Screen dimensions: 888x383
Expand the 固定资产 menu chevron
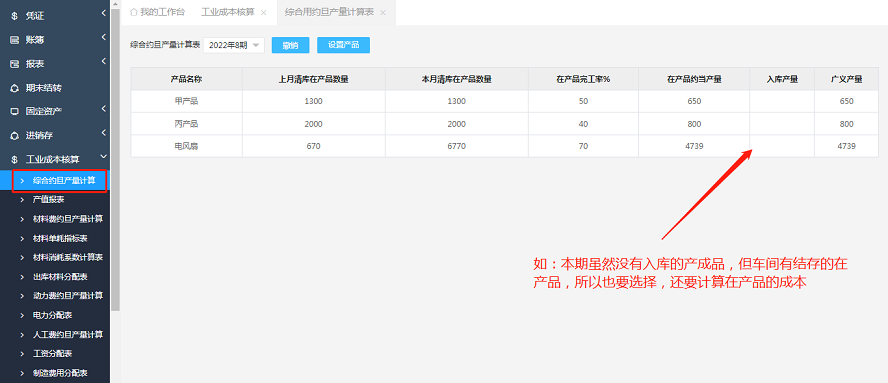[104, 108]
